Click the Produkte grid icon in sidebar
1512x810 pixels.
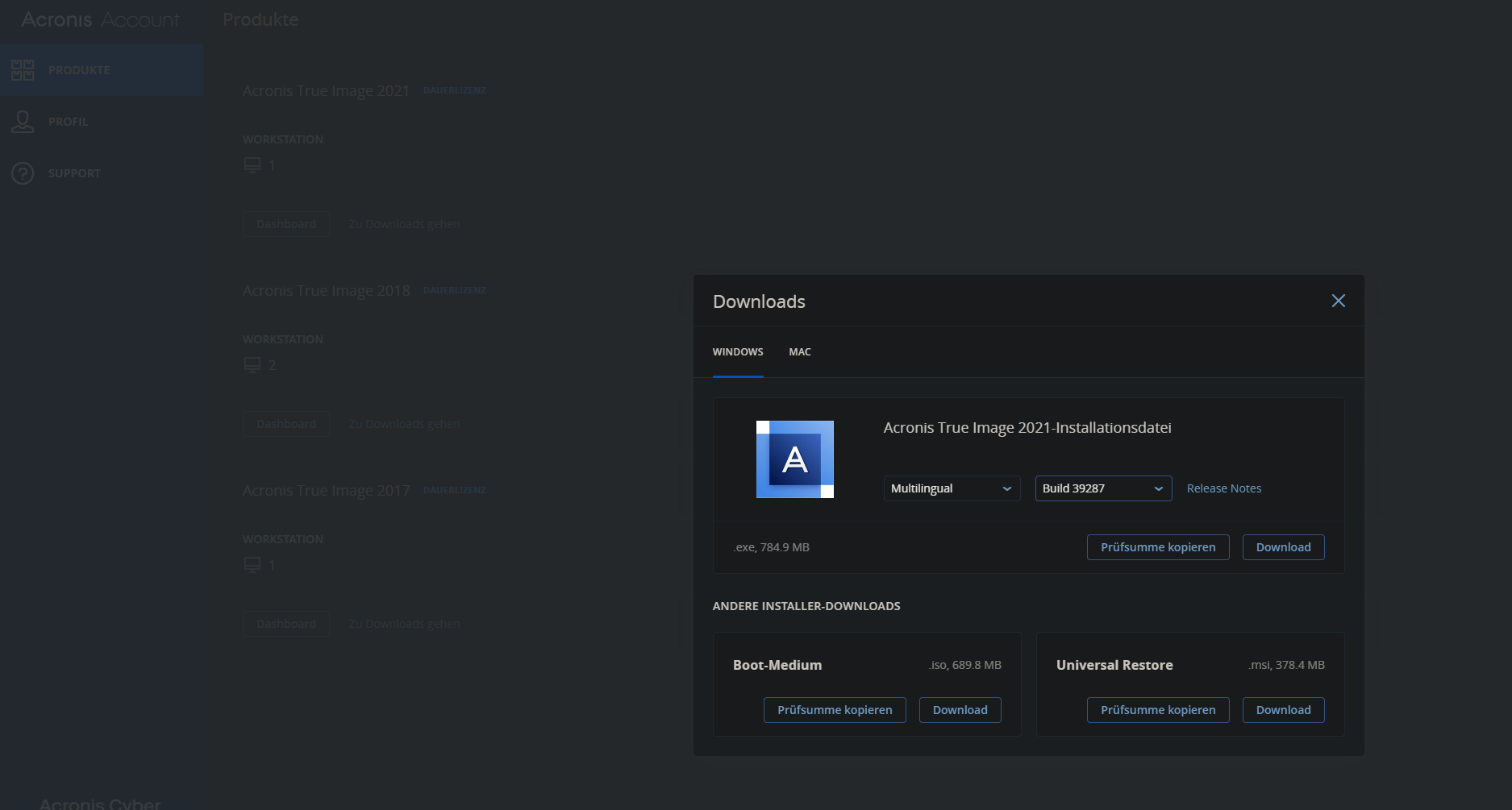coord(23,70)
